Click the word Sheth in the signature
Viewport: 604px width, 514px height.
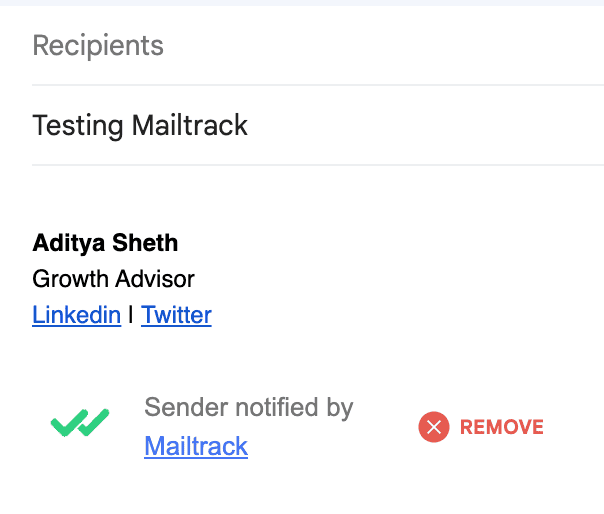145,243
